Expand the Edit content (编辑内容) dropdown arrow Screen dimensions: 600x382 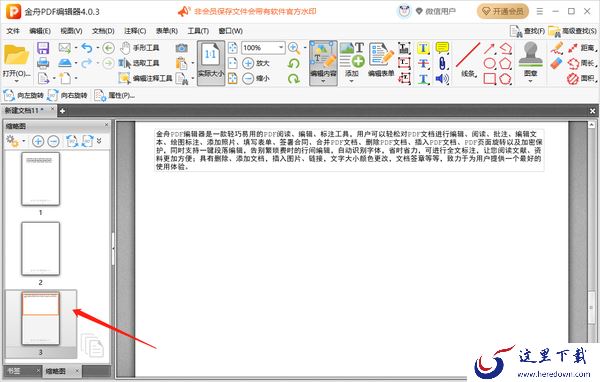pyautogui.click(x=323, y=81)
